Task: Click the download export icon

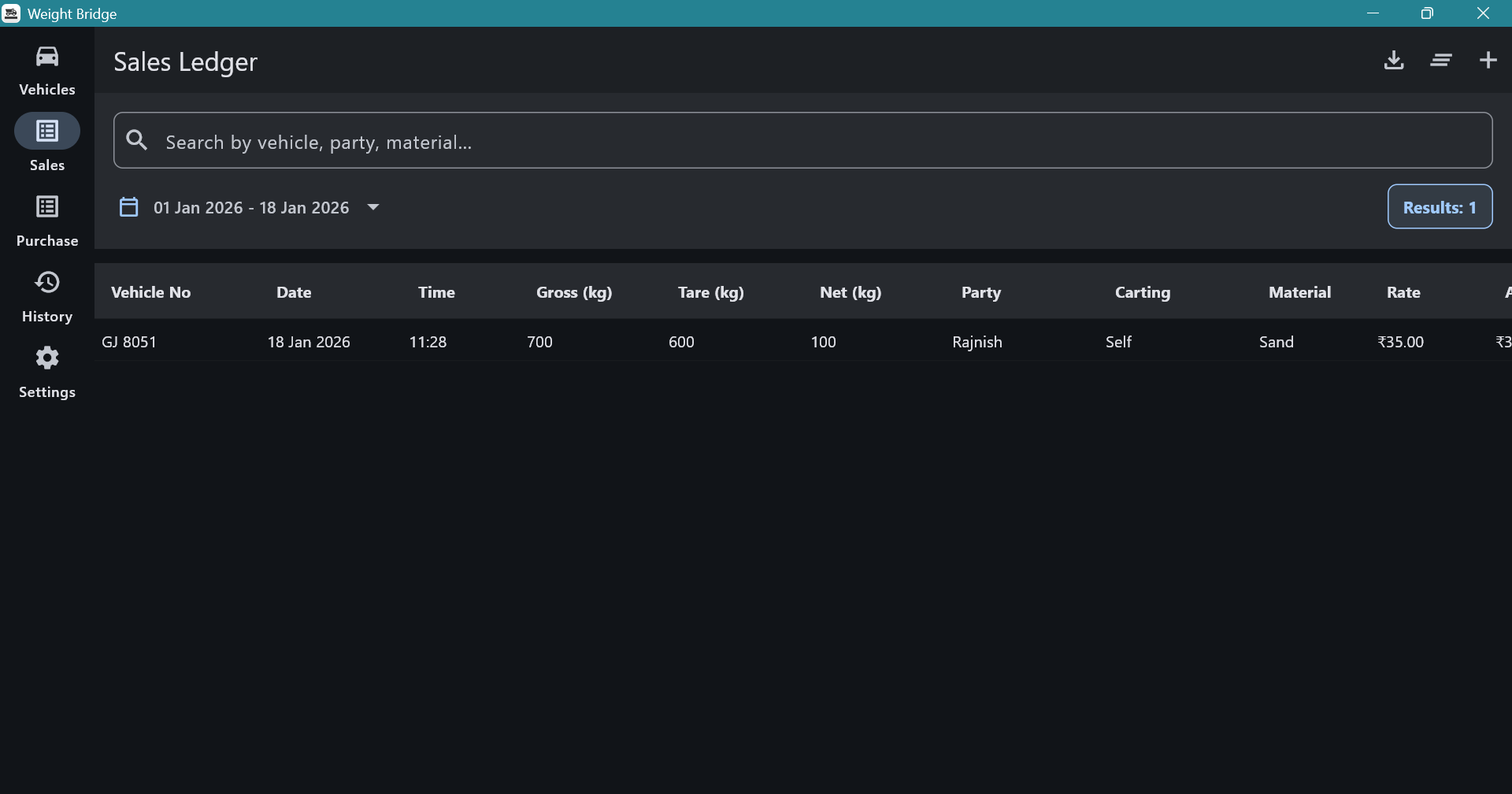Action: click(x=1394, y=60)
